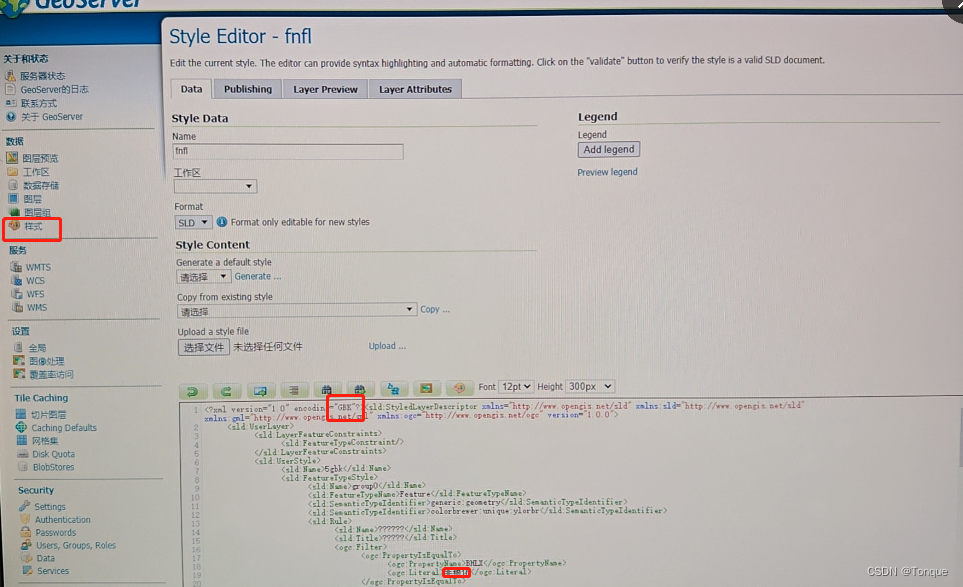The image size is (963, 587).
Task: Click the info icon beside Format
Action: point(222,222)
